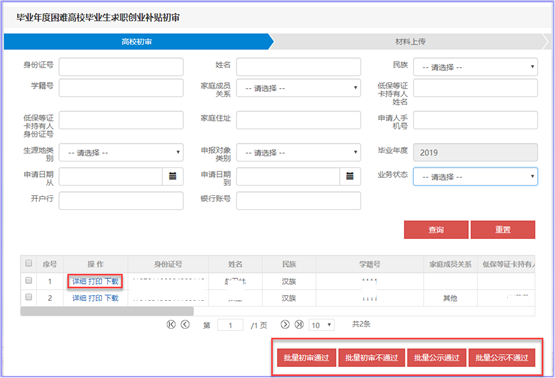Click the 民族 column header
This screenshot has width=555, height=378.
pyautogui.click(x=289, y=264)
